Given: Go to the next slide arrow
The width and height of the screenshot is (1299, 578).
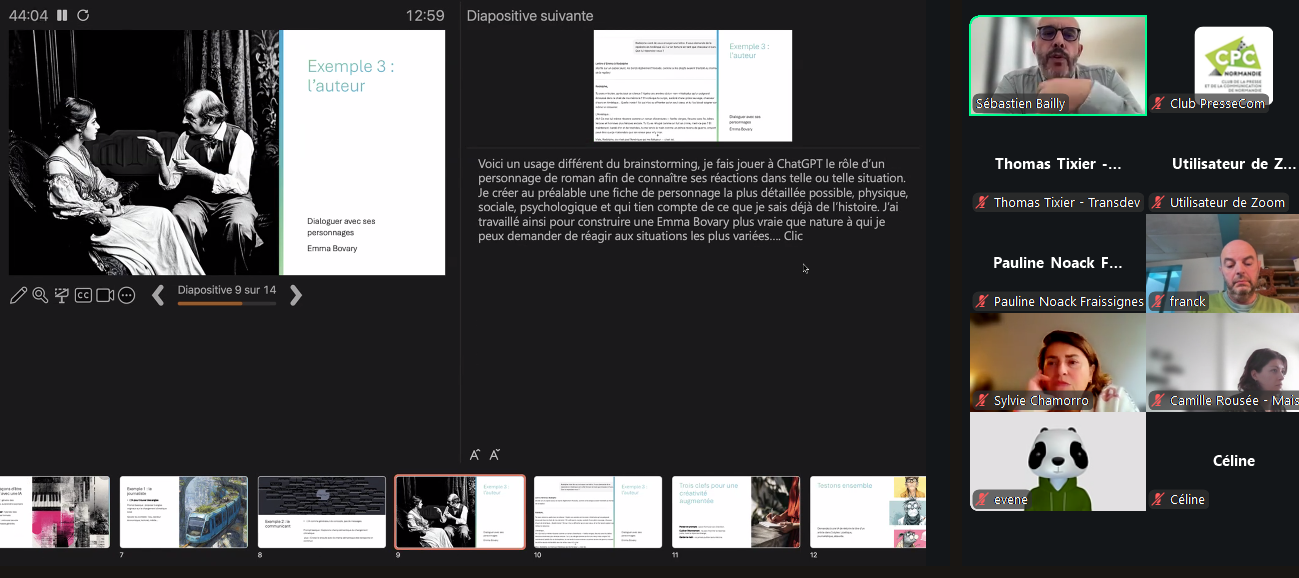Looking at the screenshot, I should [x=295, y=295].
